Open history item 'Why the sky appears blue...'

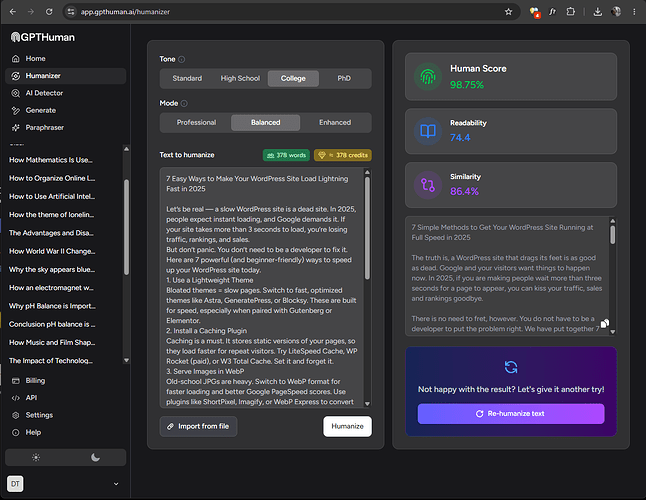pos(52,269)
